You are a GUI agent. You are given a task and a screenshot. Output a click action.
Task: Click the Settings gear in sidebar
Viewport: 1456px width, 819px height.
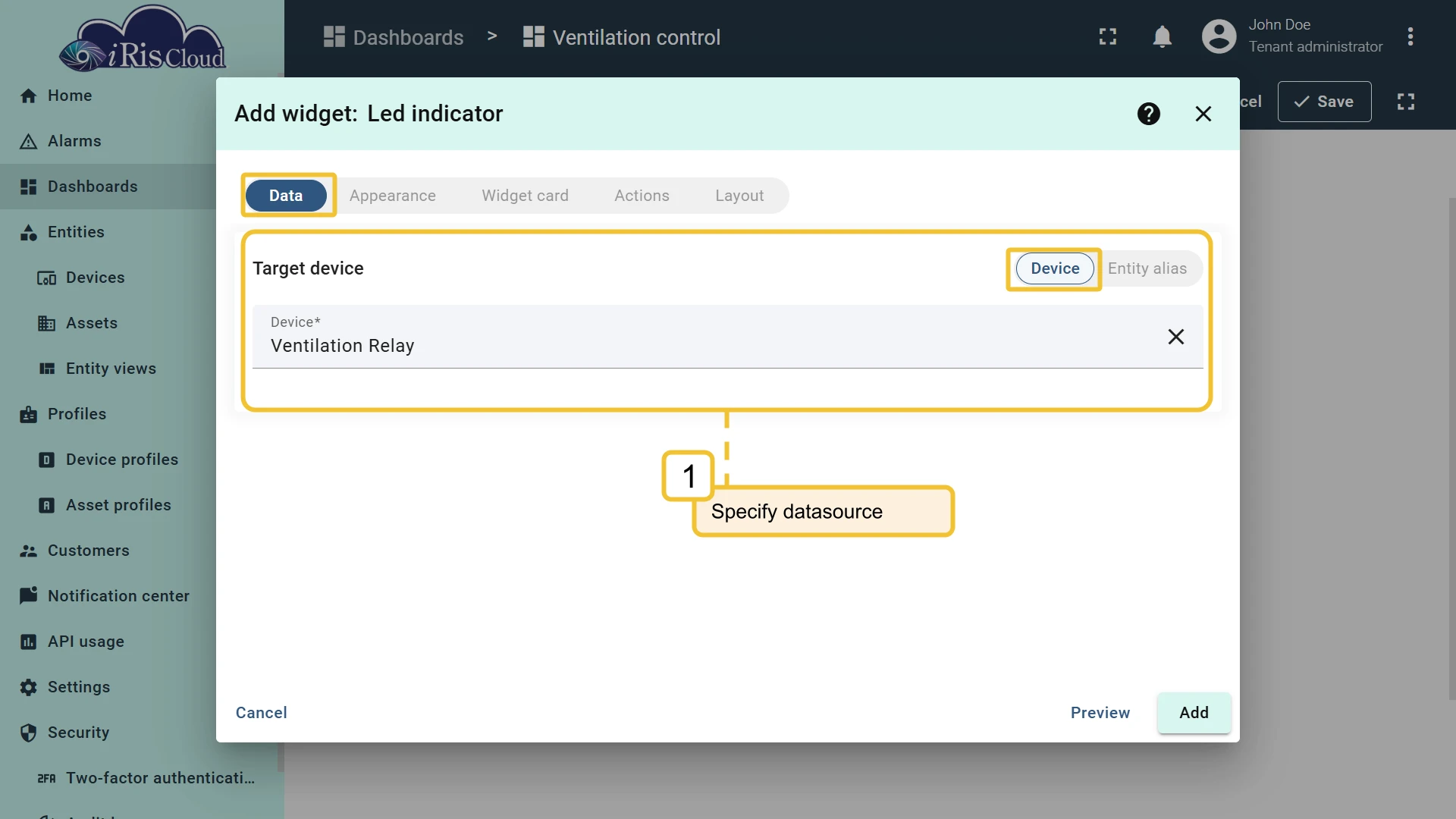coord(28,687)
